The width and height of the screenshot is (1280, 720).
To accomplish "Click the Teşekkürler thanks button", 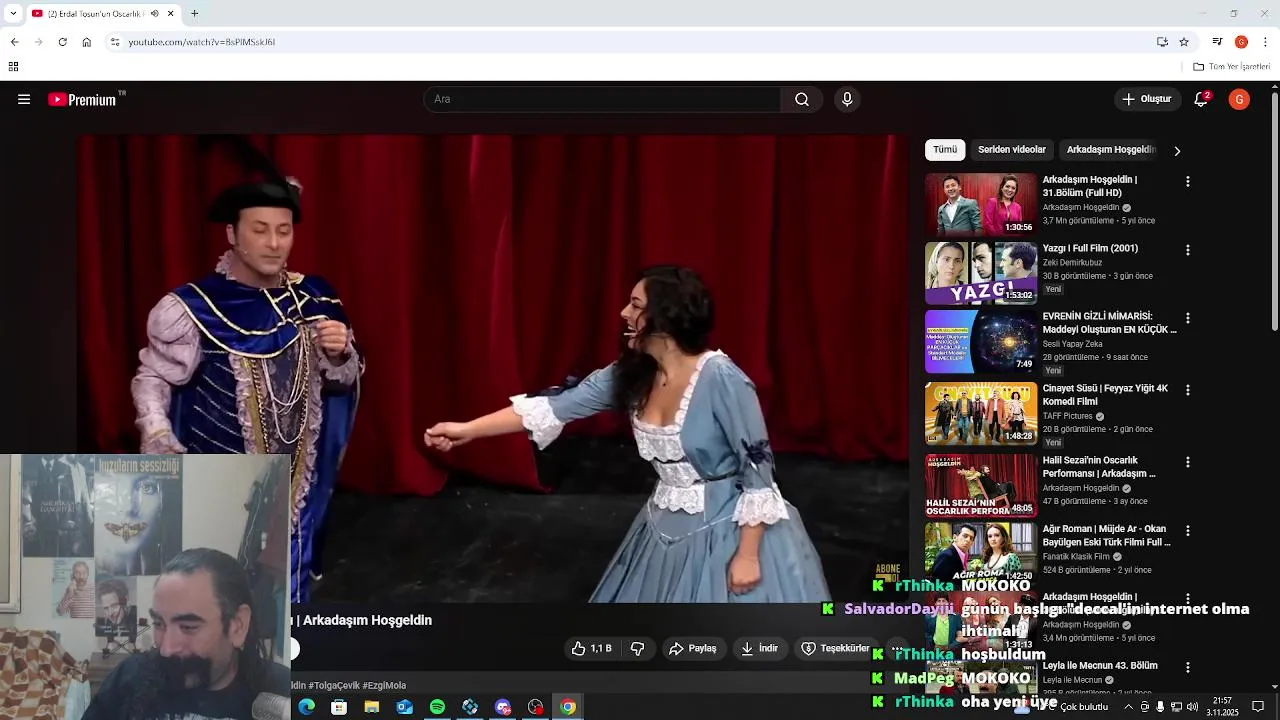I will (x=836, y=648).
